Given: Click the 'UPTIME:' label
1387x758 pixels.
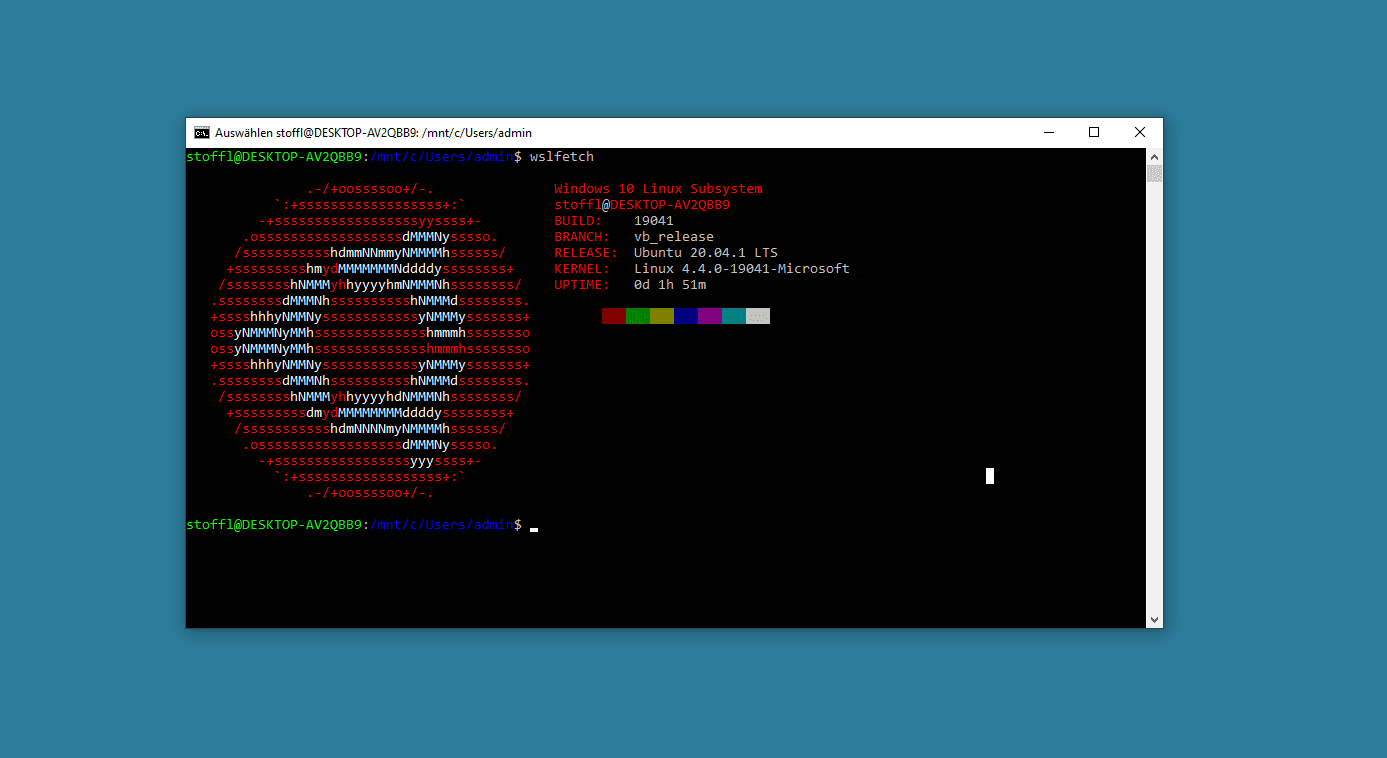Looking at the screenshot, I should (582, 285).
